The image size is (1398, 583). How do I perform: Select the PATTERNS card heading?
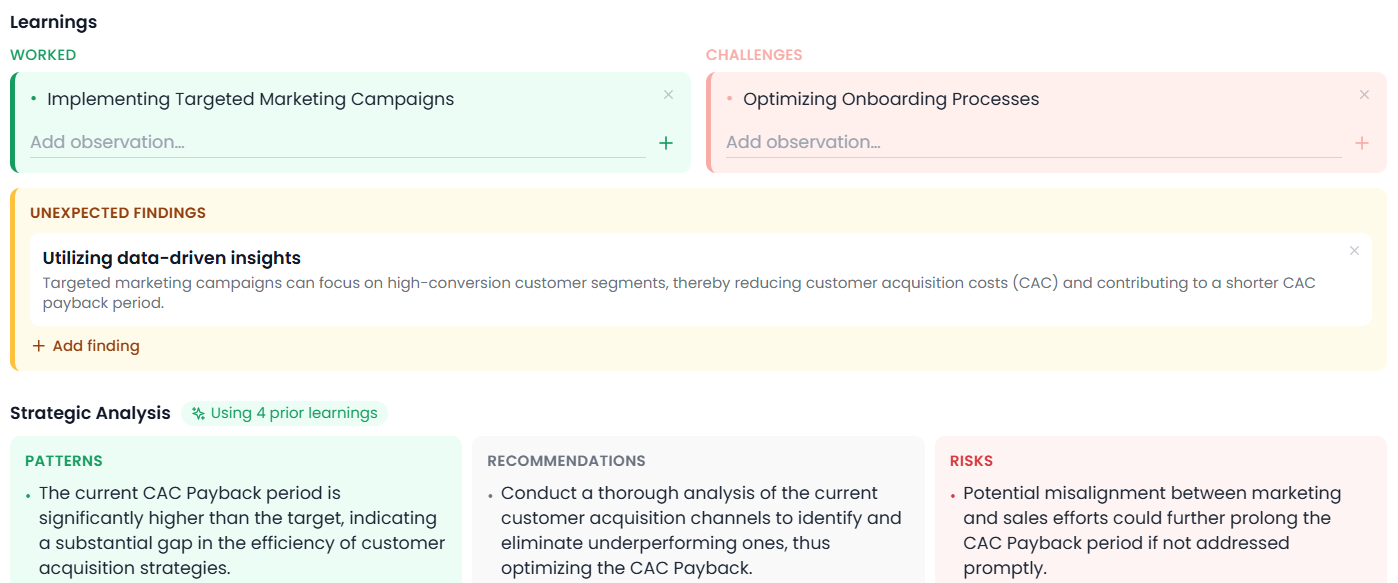64,461
